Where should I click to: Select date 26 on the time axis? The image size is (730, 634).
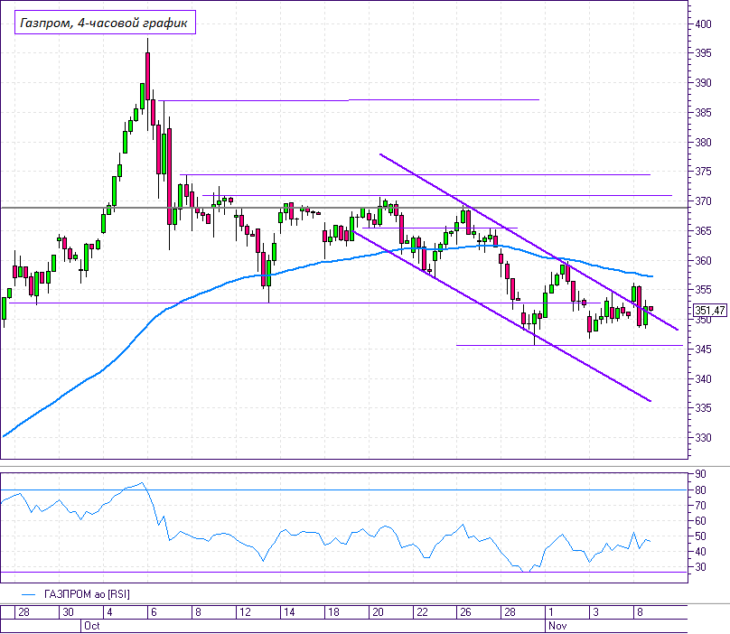466,612
